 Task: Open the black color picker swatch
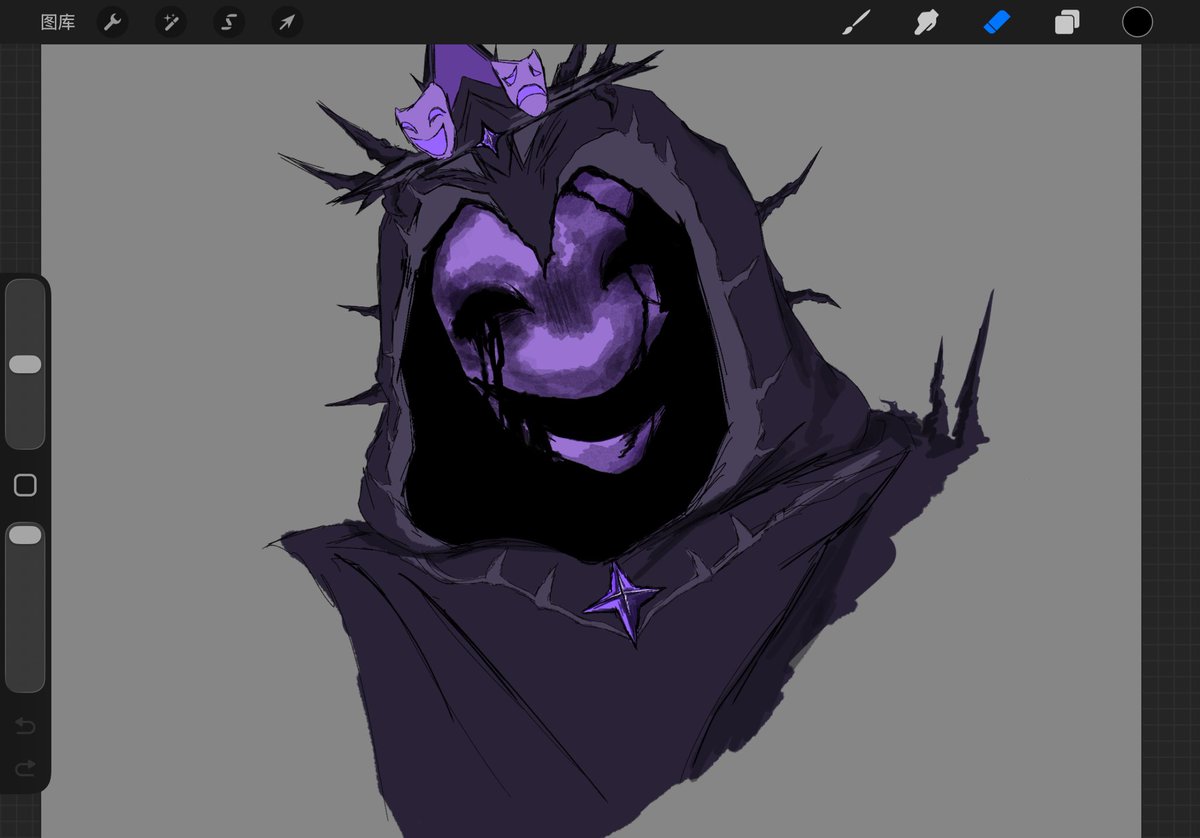[x=1137, y=22]
